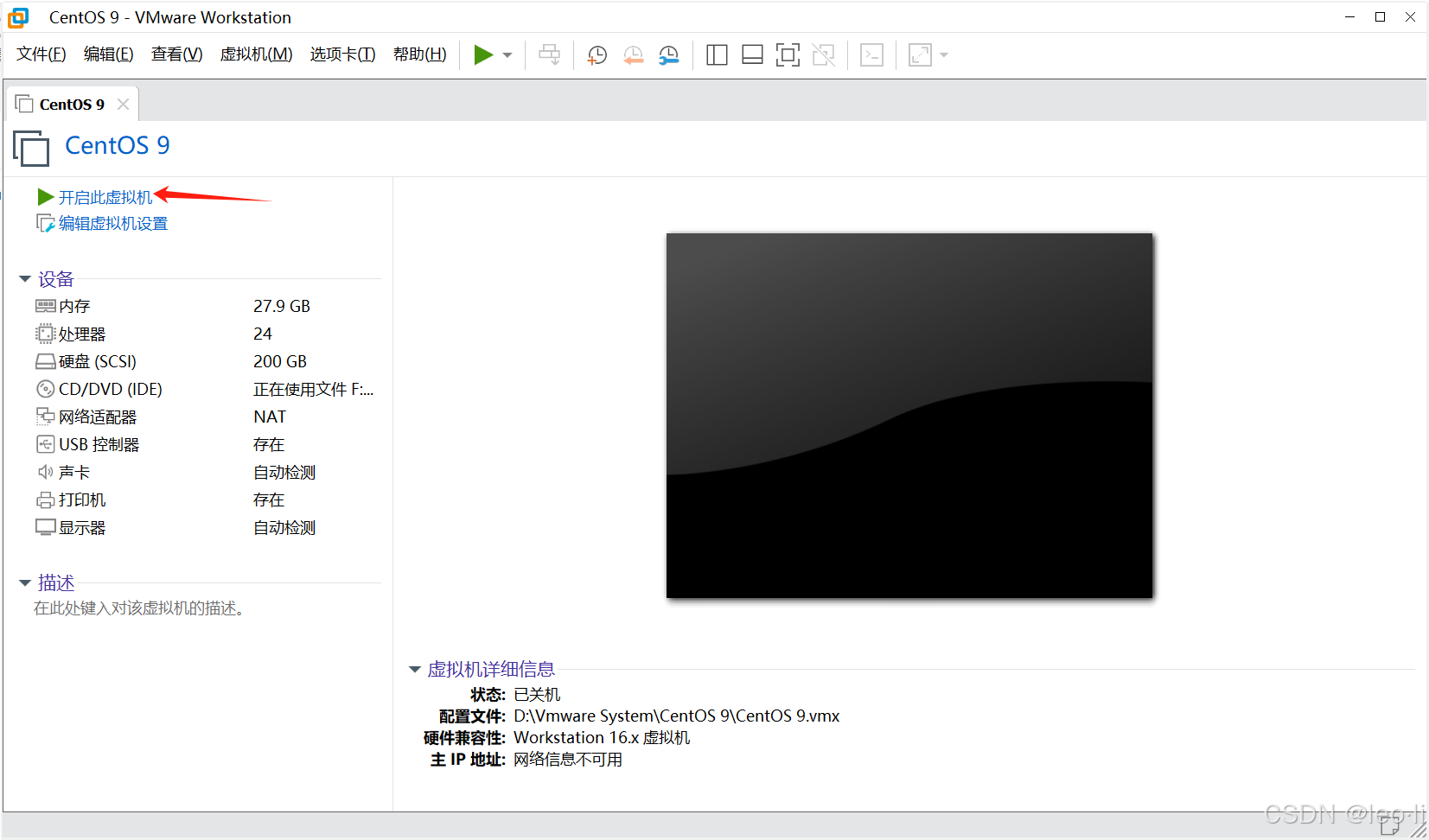Image resolution: width=1429 pixels, height=840 pixels.
Task: Revert to snapshot using the clock-arrow icon
Action: (633, 55)
